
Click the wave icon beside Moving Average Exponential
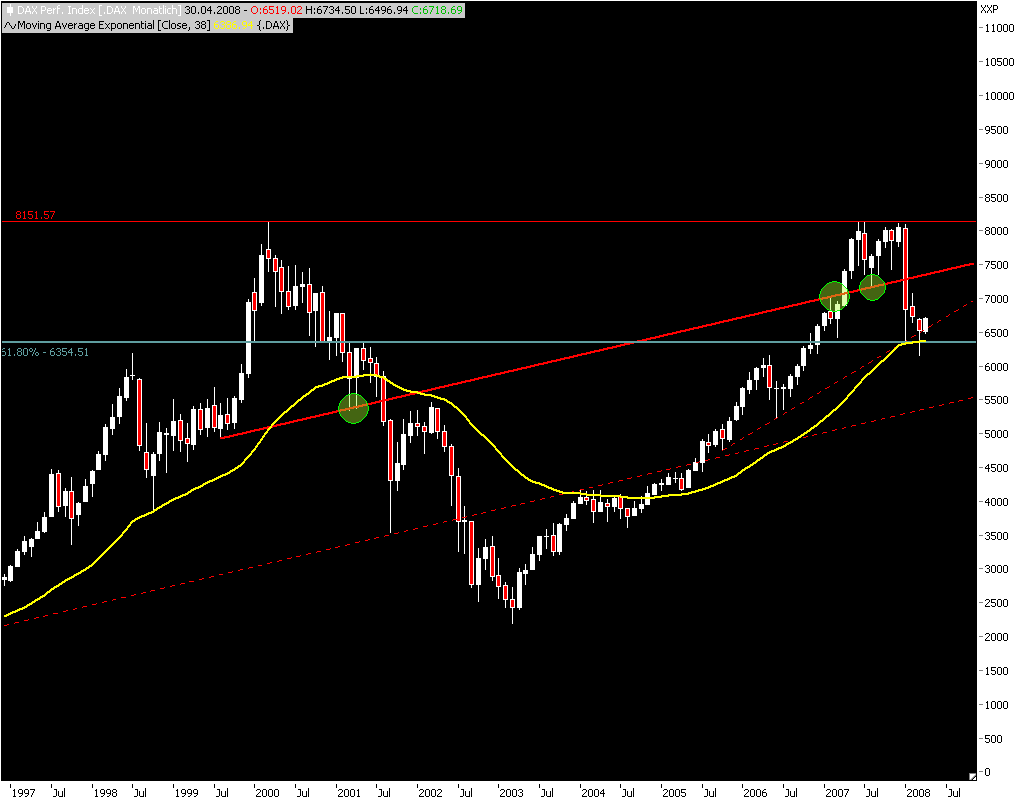10,25
